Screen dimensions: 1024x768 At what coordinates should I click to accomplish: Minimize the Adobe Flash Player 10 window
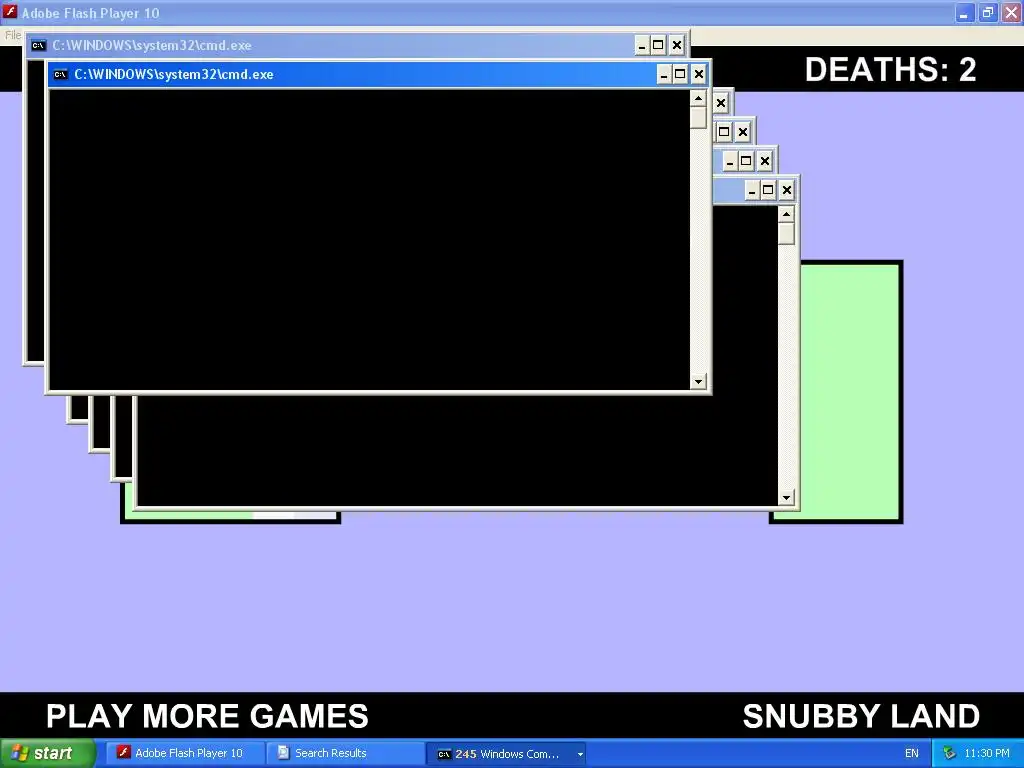[965, 12]
